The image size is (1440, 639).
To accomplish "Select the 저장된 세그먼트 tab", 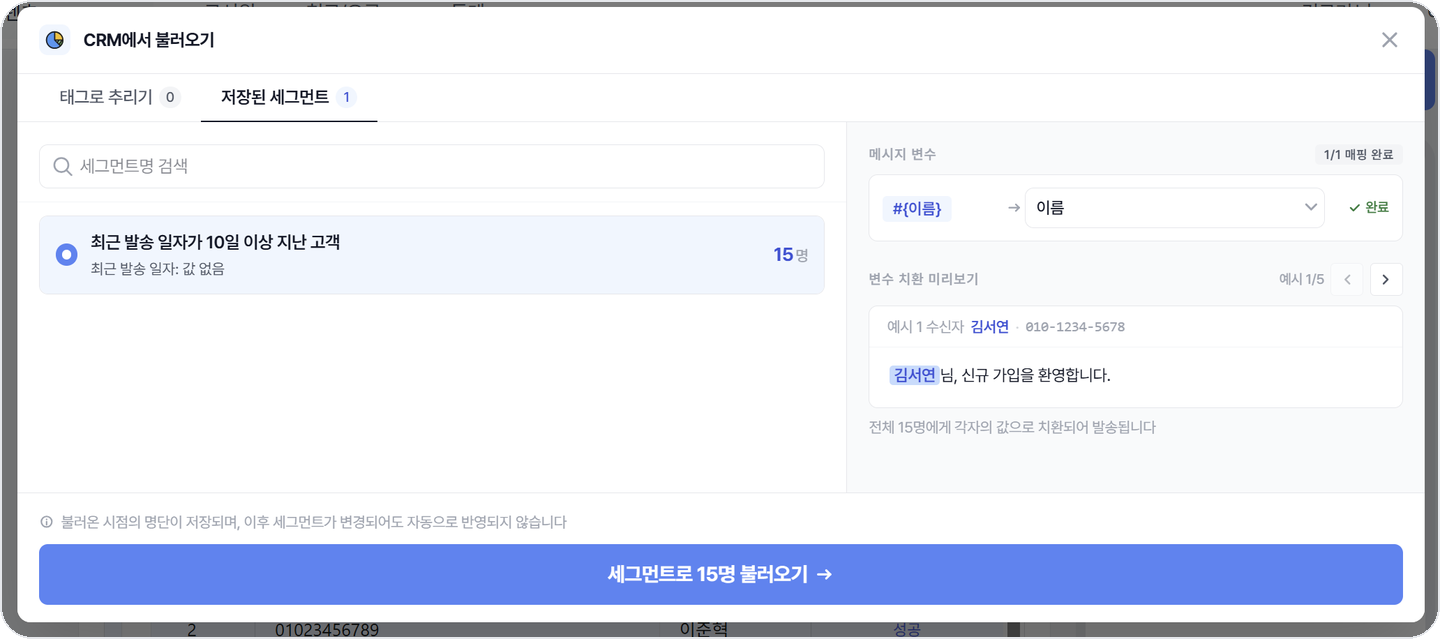I will coord(288,97).
